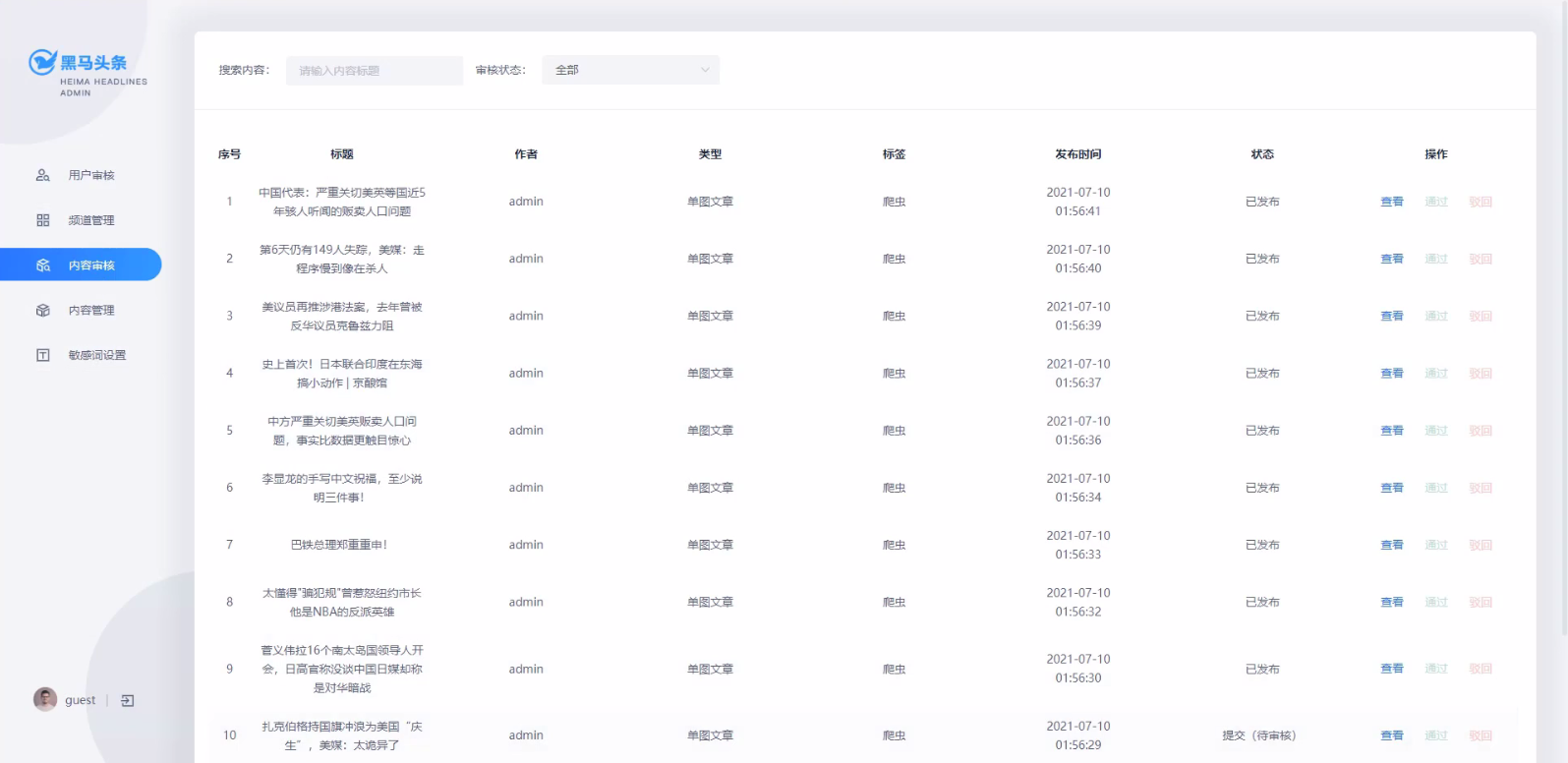Viewport: 1568px width, 763px height.
Task: Click the guest username label
Action: click(x=81, y=700)
